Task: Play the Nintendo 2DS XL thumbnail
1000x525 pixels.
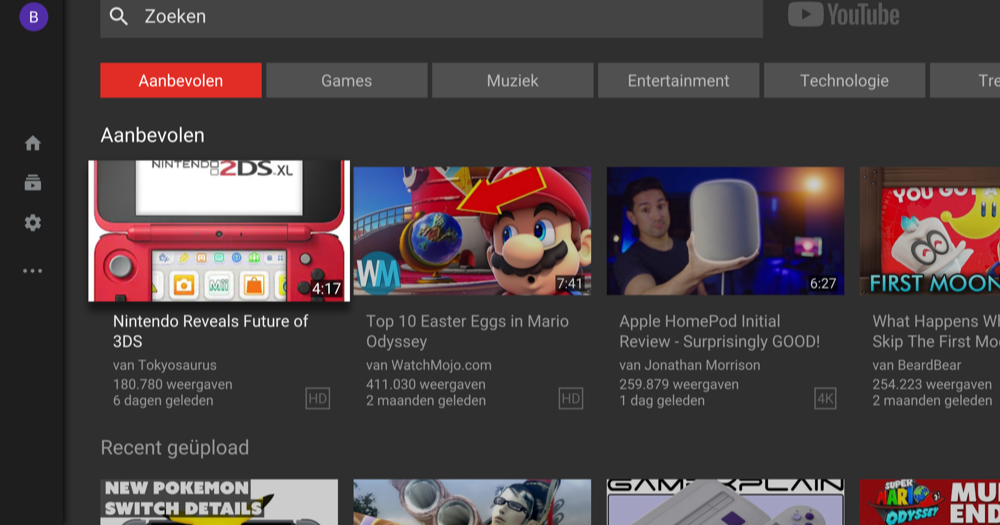Action: click(219, 231)
